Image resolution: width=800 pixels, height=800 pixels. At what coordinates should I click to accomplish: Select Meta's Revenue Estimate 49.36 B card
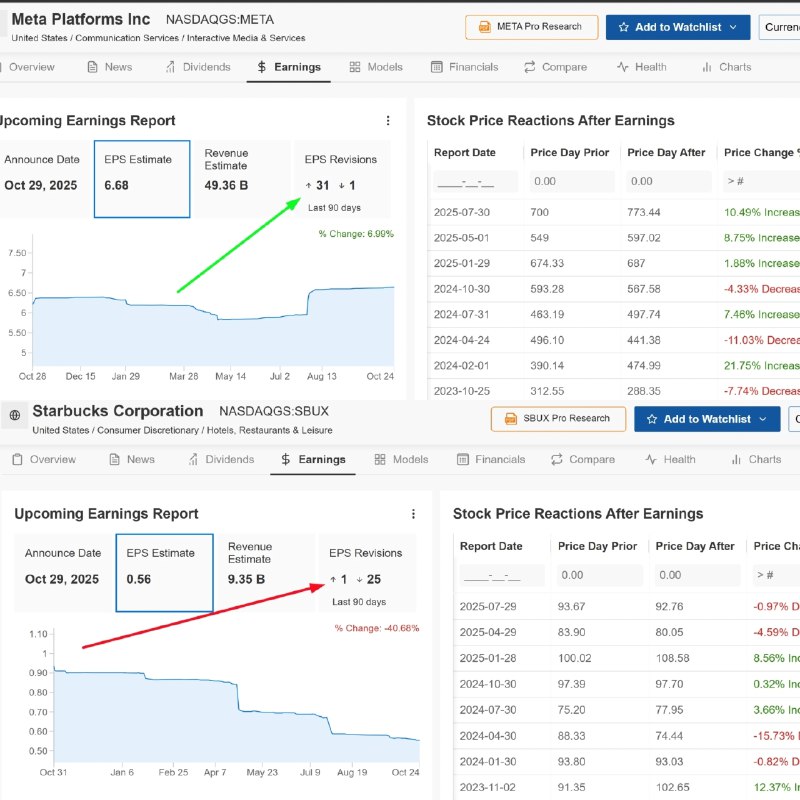[x=240, y=177]
